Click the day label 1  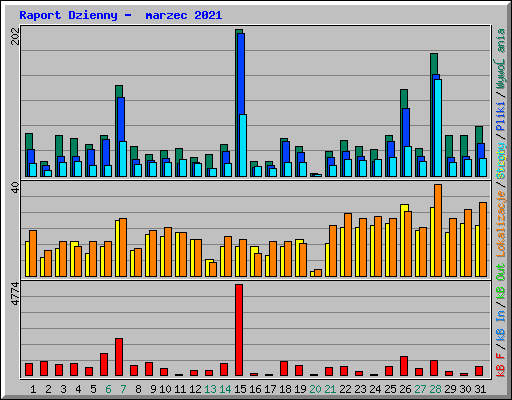pos(33,389)
